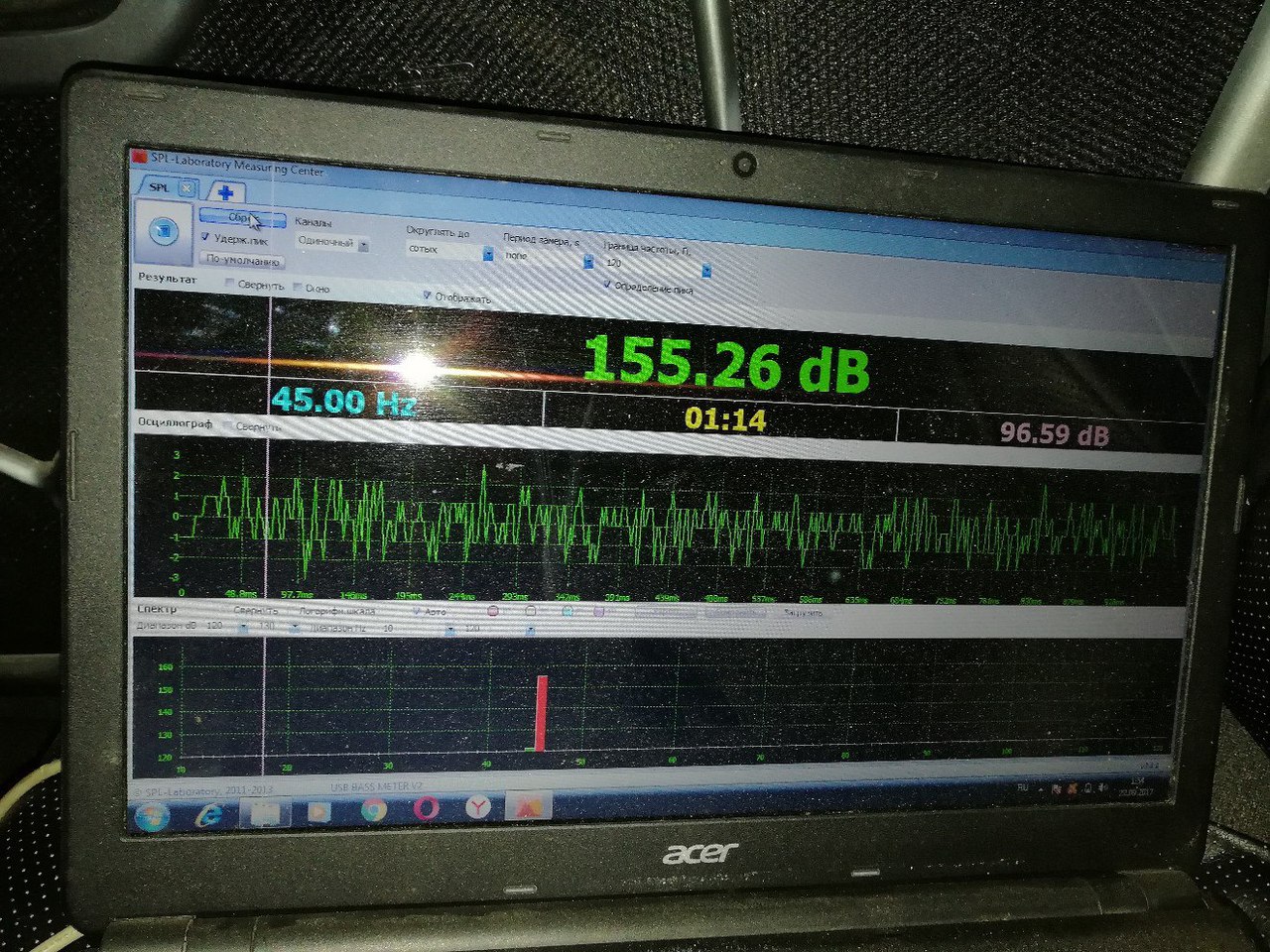
Task: Click the 'По умолчанию' default button
Action: pos(241,261)
